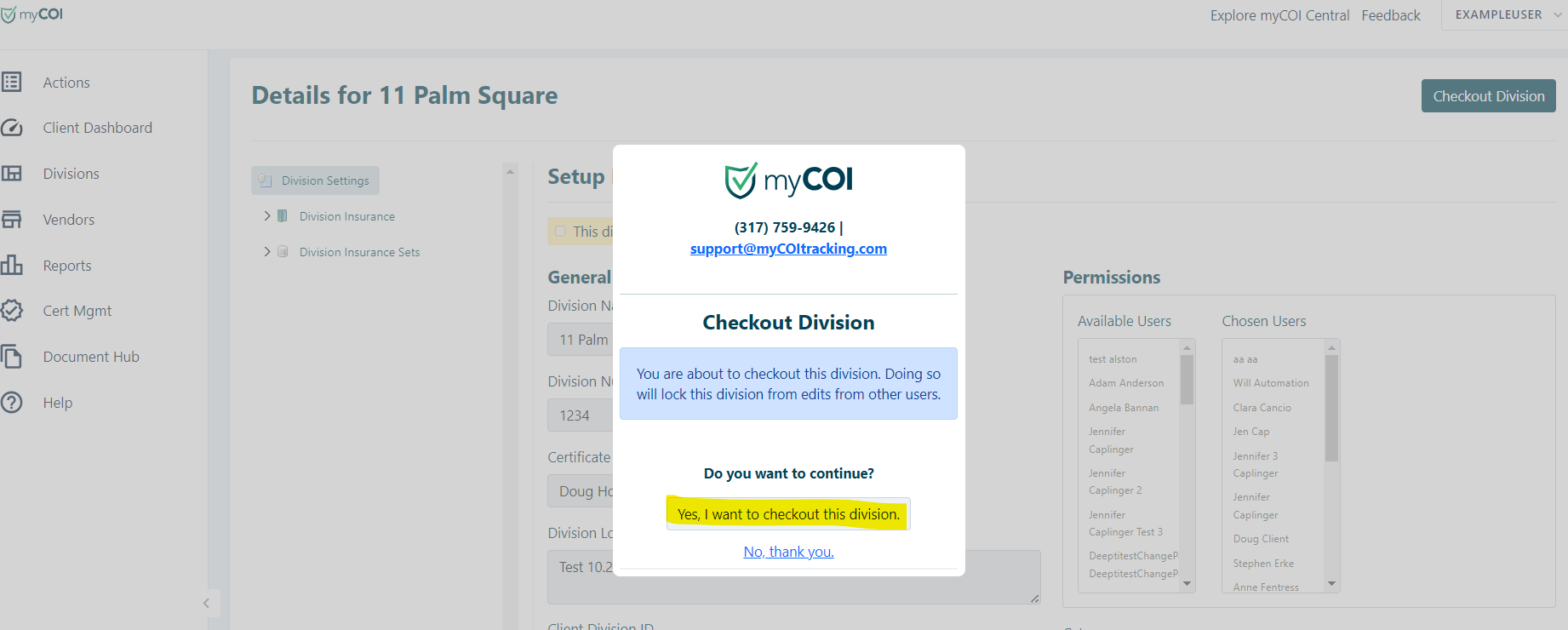Click the Actions list icon in sidebar
The width and height of the screenshot is (1568, 630).
[12, 82]
